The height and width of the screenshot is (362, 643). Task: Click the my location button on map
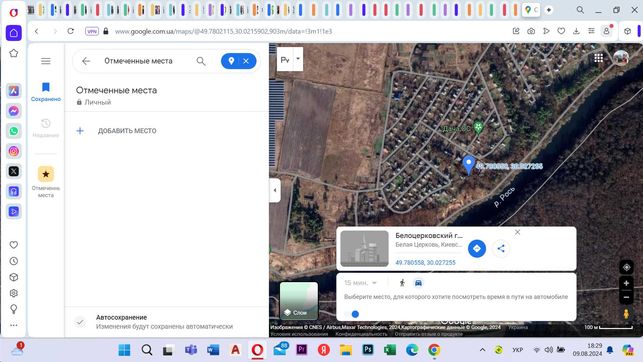coord(626,267)
